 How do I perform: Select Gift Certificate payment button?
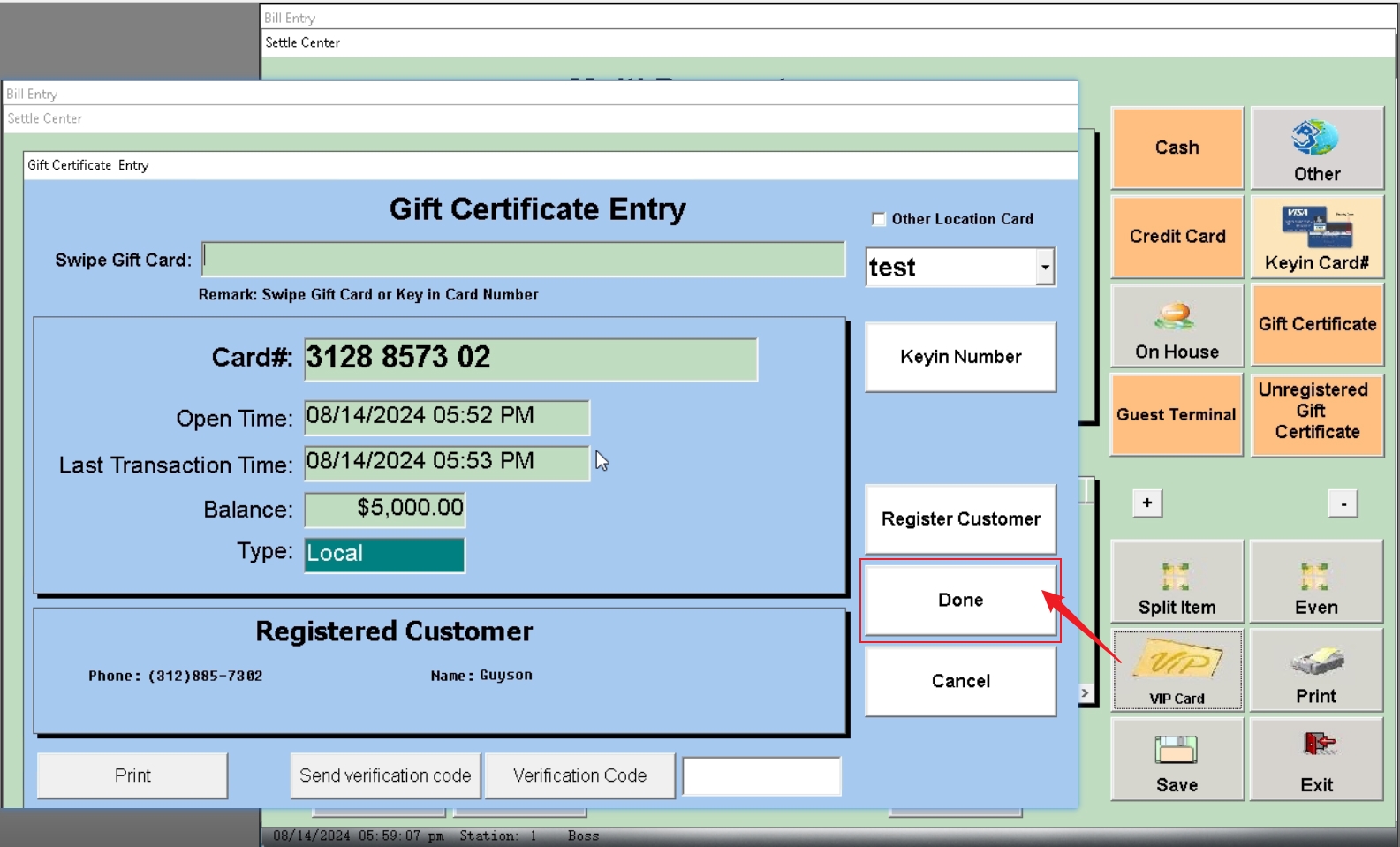pyautogui.click(x=1316, y=325)
